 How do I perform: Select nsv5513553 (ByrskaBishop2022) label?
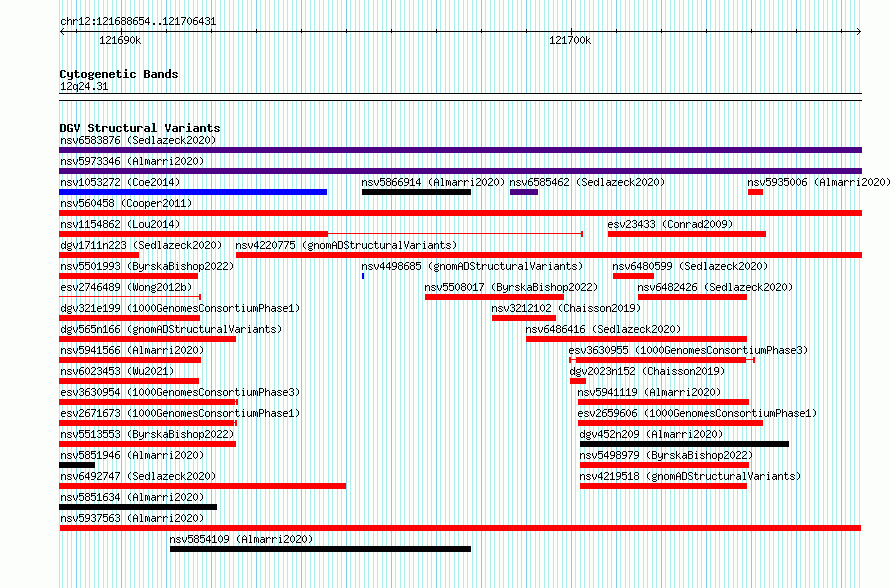coord(147,434)
